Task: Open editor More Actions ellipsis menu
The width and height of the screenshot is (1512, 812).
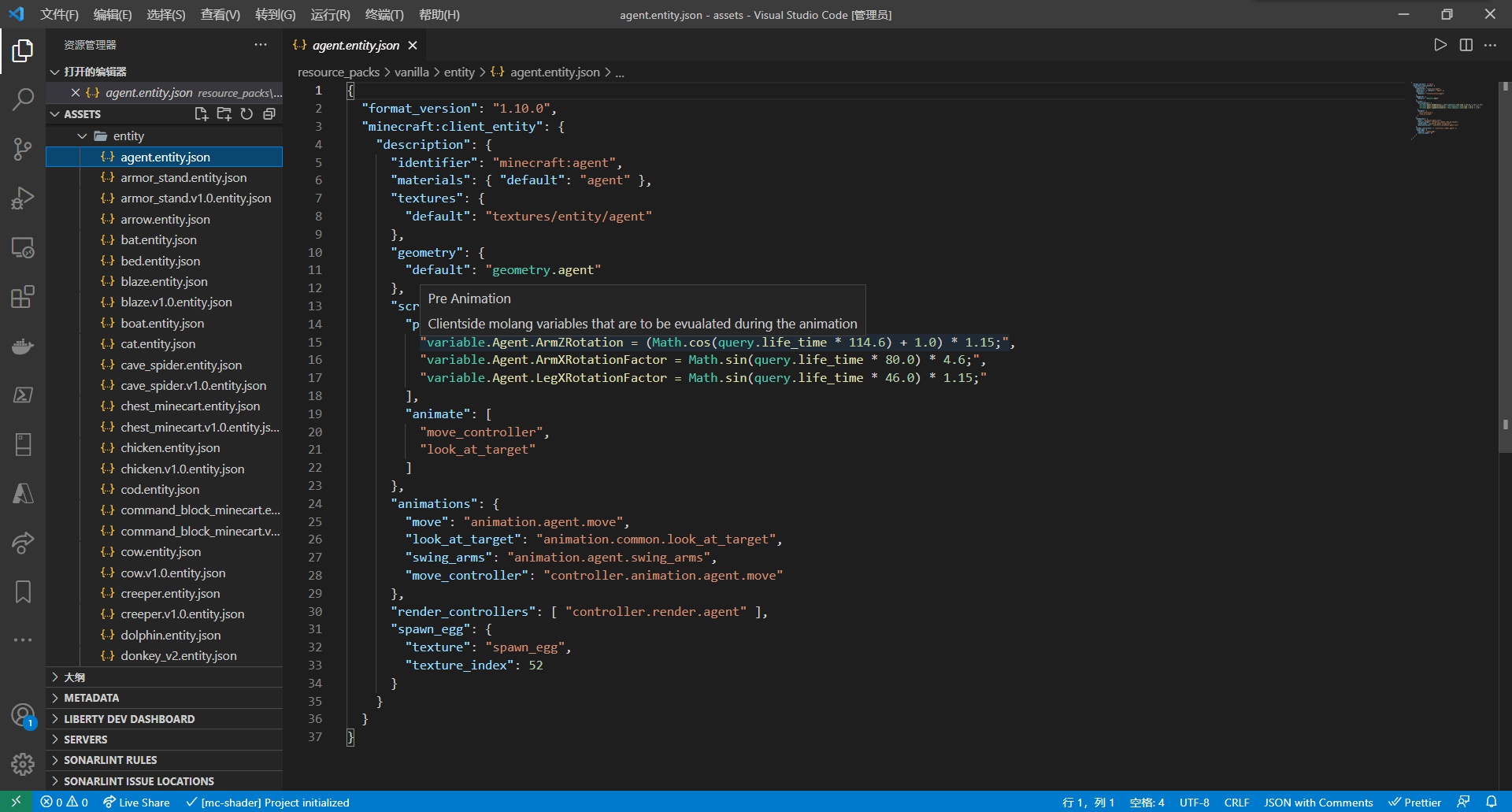Action: click(1490, 45)
